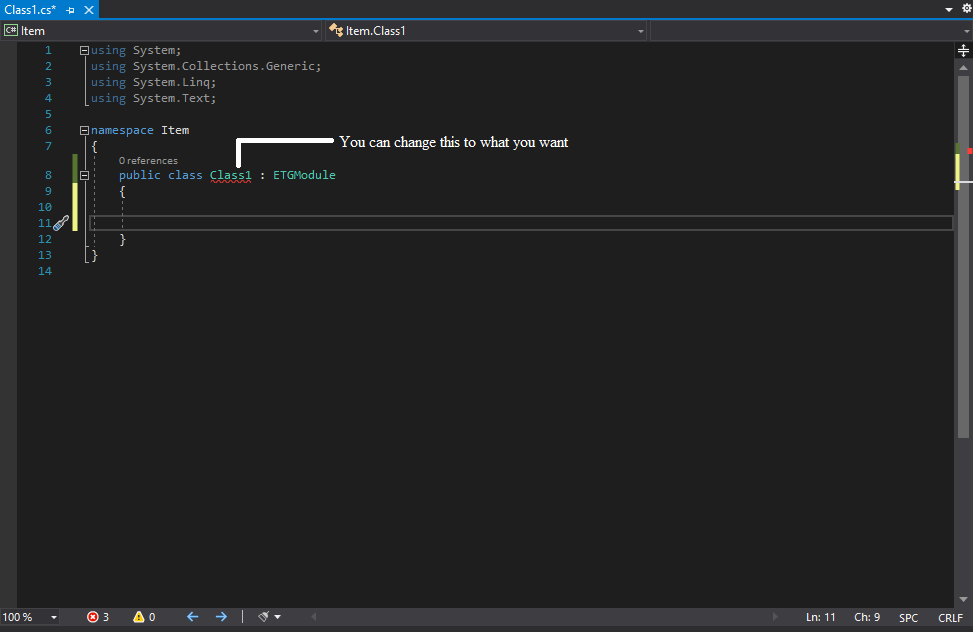Click the ETGModule base class
This screenshot has width=973, height=632.
tap(304, 175)
